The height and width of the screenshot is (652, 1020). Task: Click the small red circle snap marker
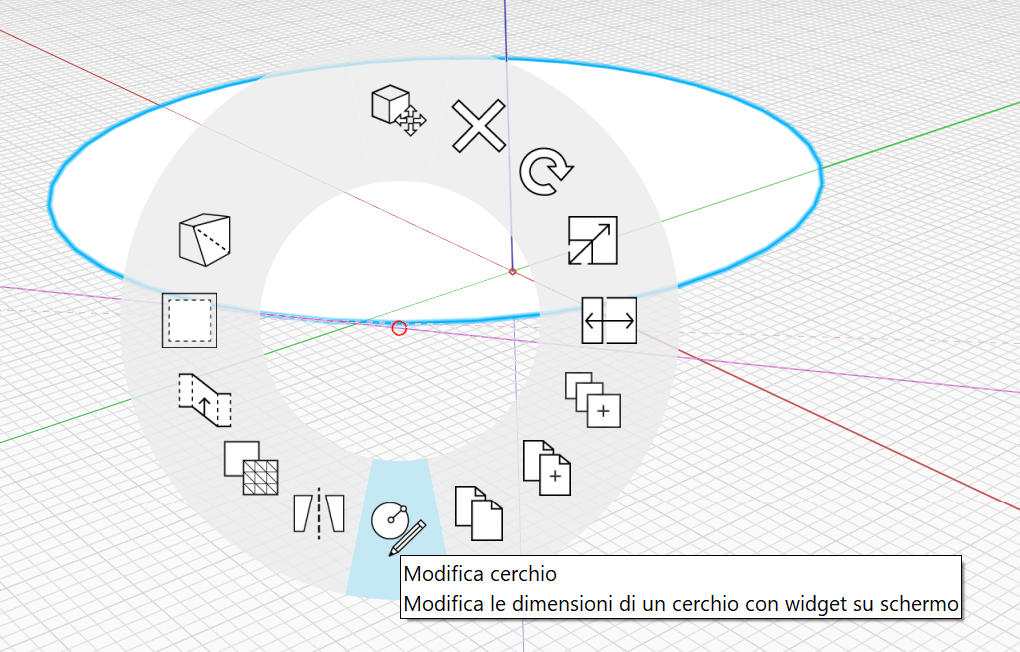click(x=399, y=328)
